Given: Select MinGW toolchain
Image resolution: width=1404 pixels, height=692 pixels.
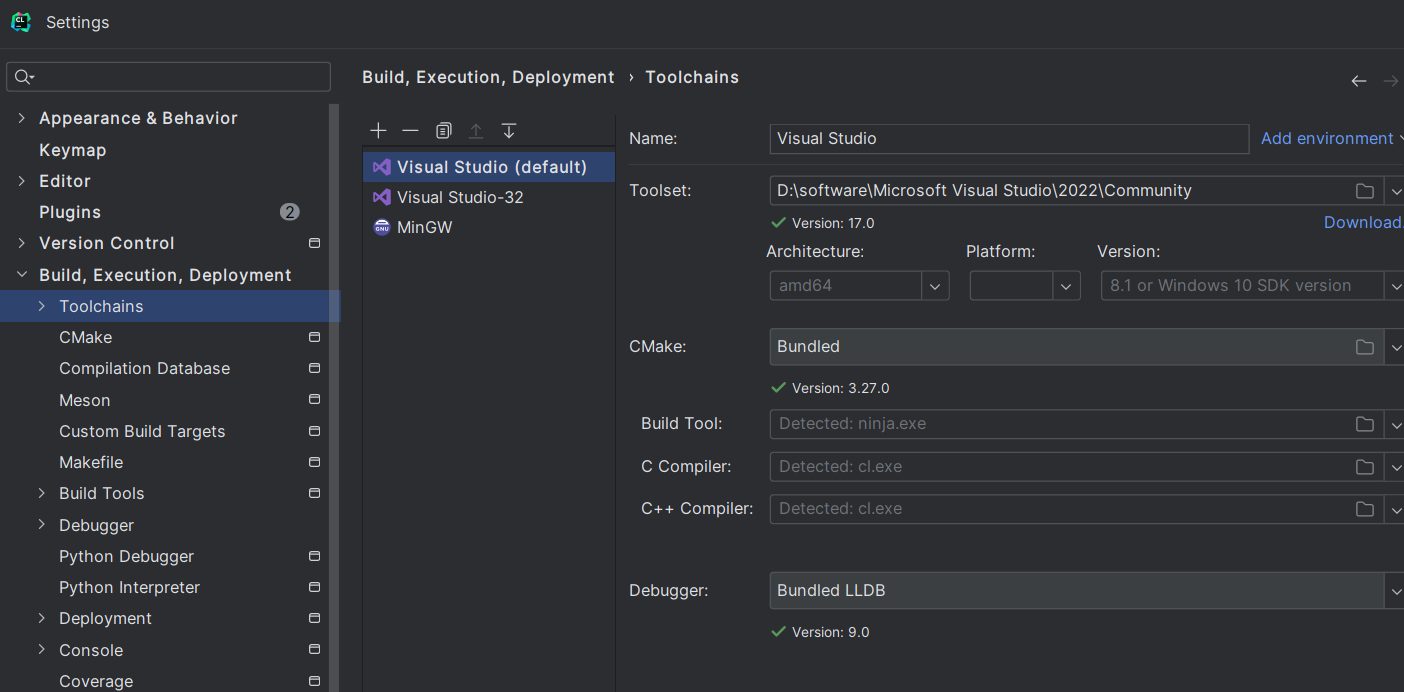Looking at the screenshot, I should (489, 227).
